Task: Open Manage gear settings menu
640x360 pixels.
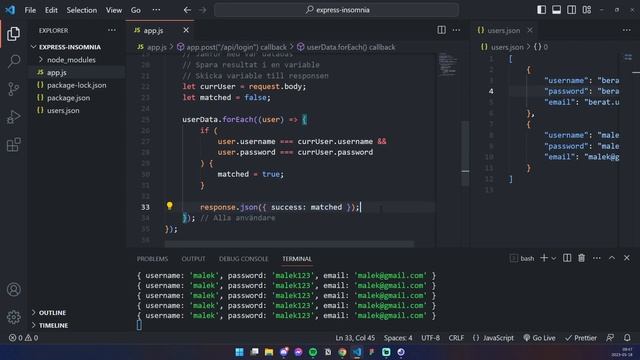Action: [x=13, y=317]
